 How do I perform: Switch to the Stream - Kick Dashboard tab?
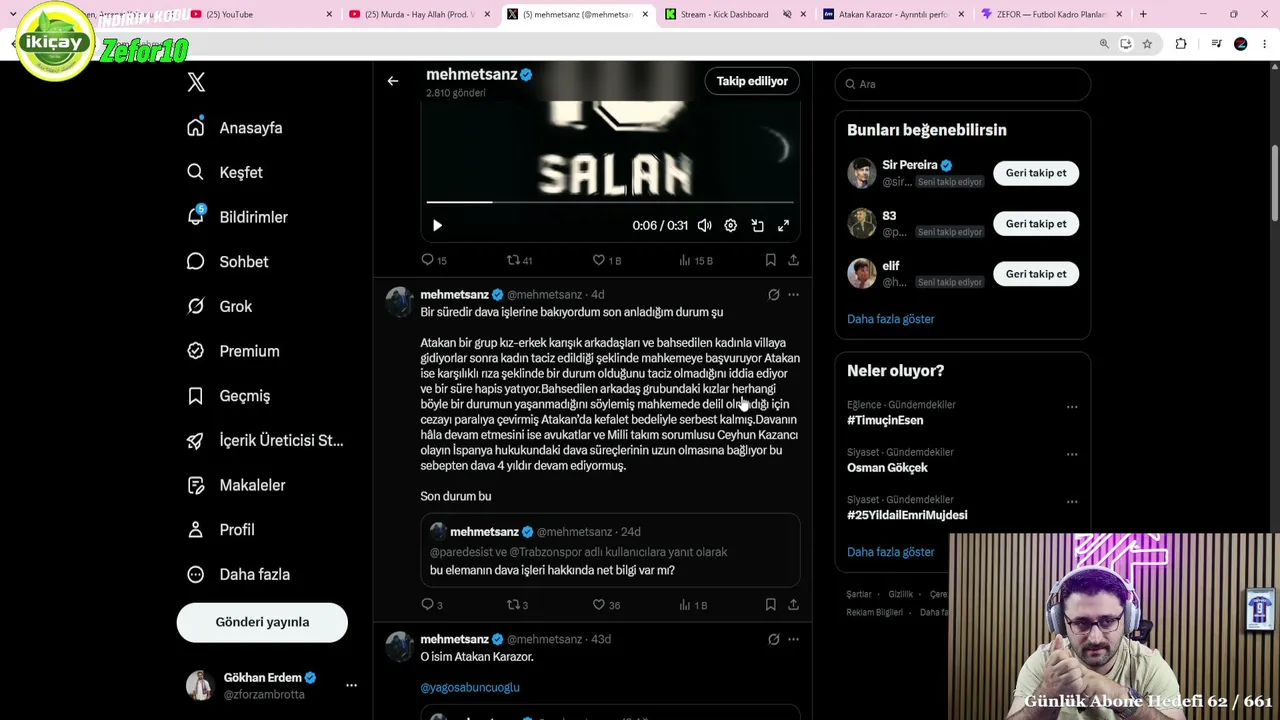click(x=725, y=15)
